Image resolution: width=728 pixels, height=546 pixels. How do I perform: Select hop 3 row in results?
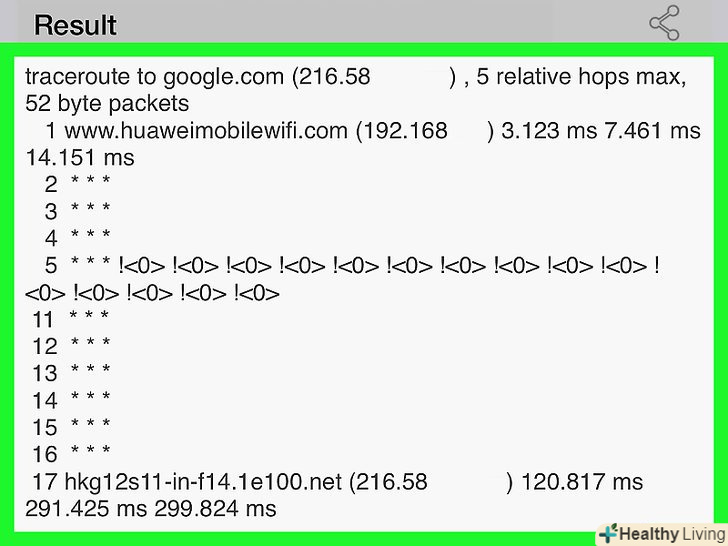(x=77, y=211)
